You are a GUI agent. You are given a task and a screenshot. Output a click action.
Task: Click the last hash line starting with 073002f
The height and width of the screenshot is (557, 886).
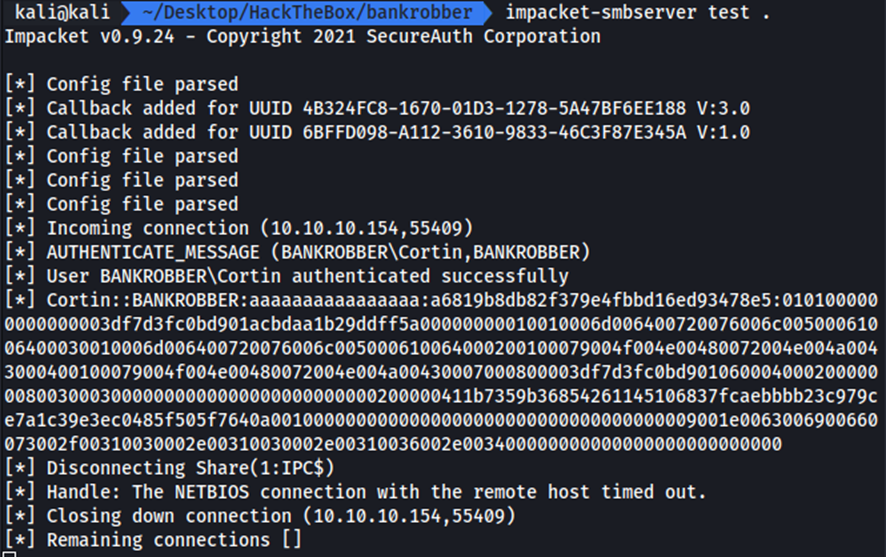click(x=394, y=444)
